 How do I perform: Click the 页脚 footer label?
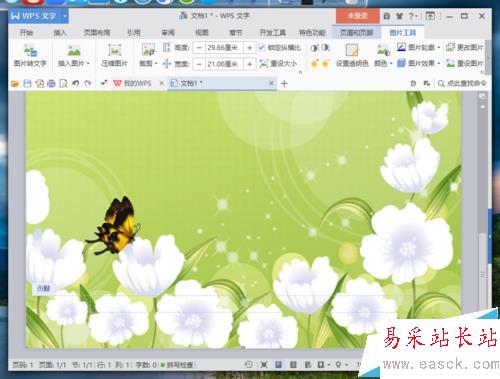click(x=44, y=289)
